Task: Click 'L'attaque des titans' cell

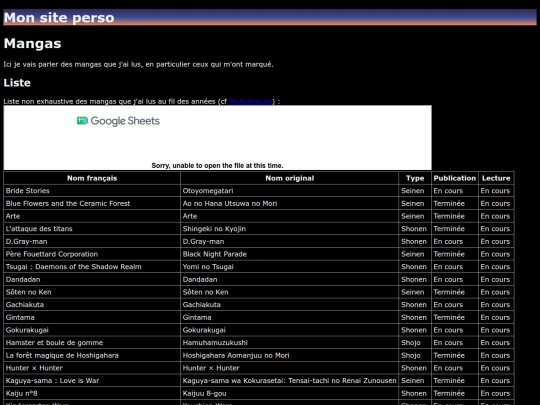Action: pyautogui.click(x=92, y=229)
